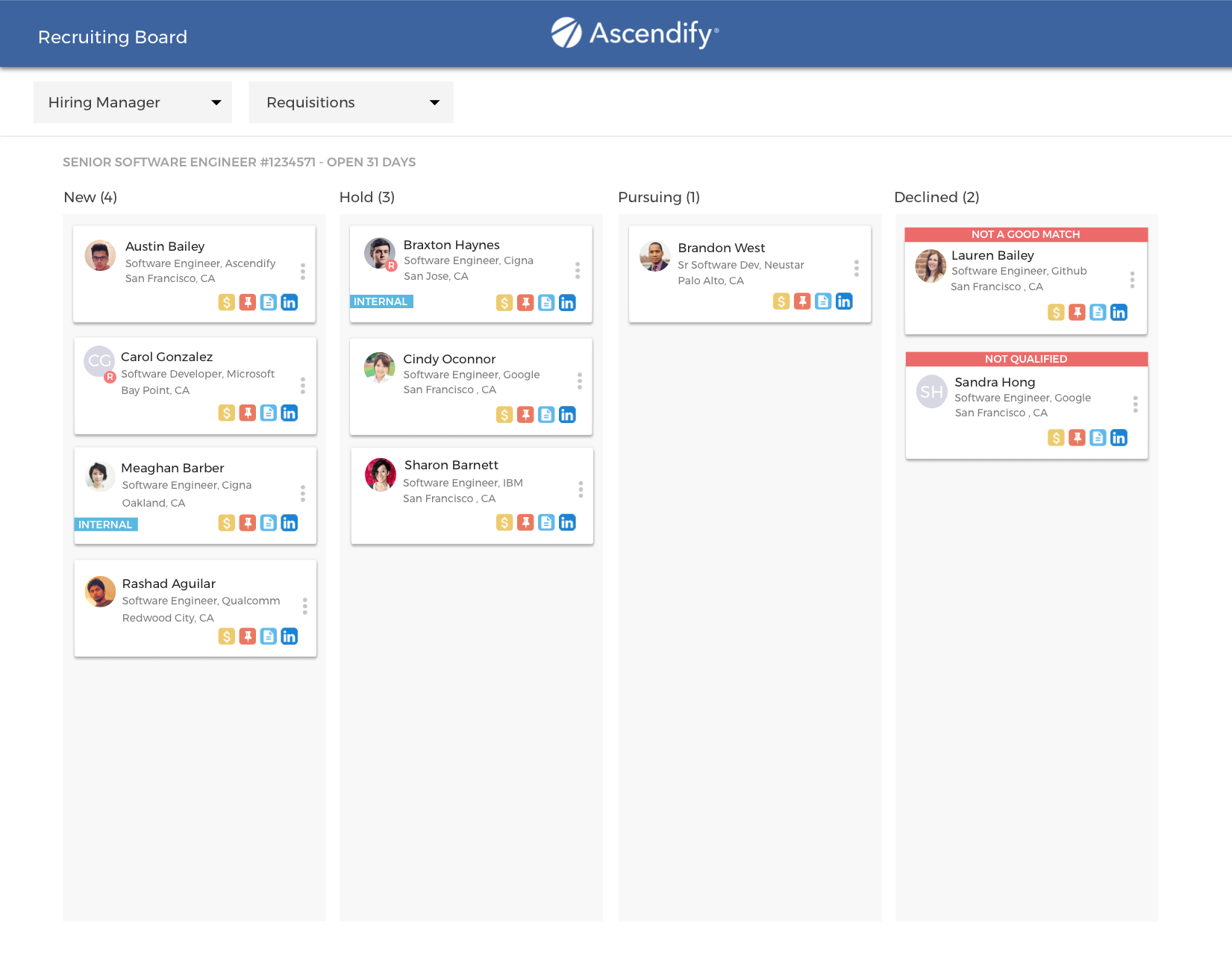
Task: Open the document icon on Lauren Bailey's card
Action: [1098, 313]
